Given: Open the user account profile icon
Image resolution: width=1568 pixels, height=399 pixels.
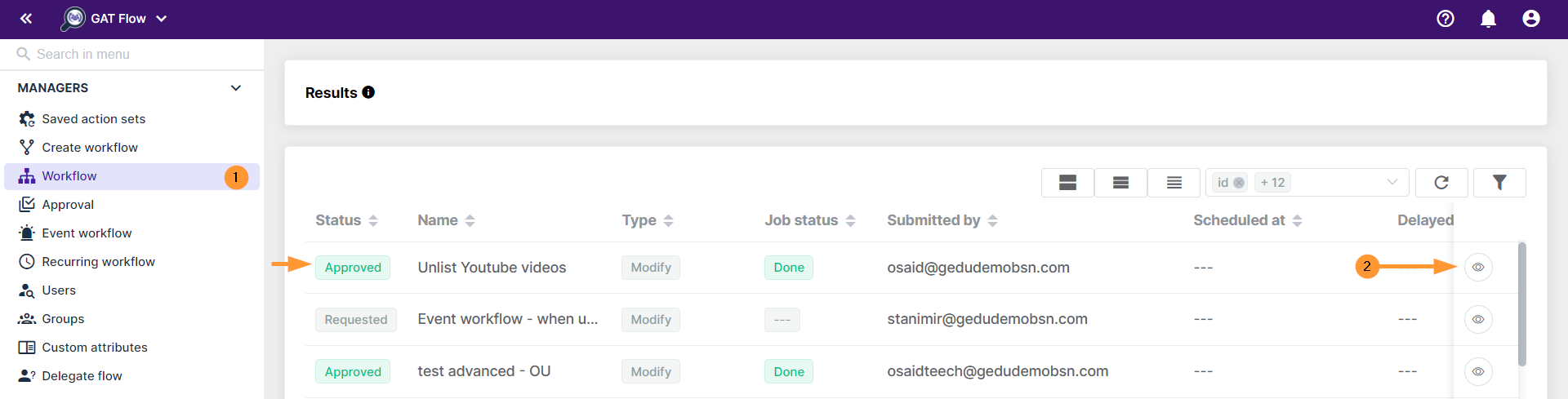Looking at the screenshot, I should (1531, 18).
